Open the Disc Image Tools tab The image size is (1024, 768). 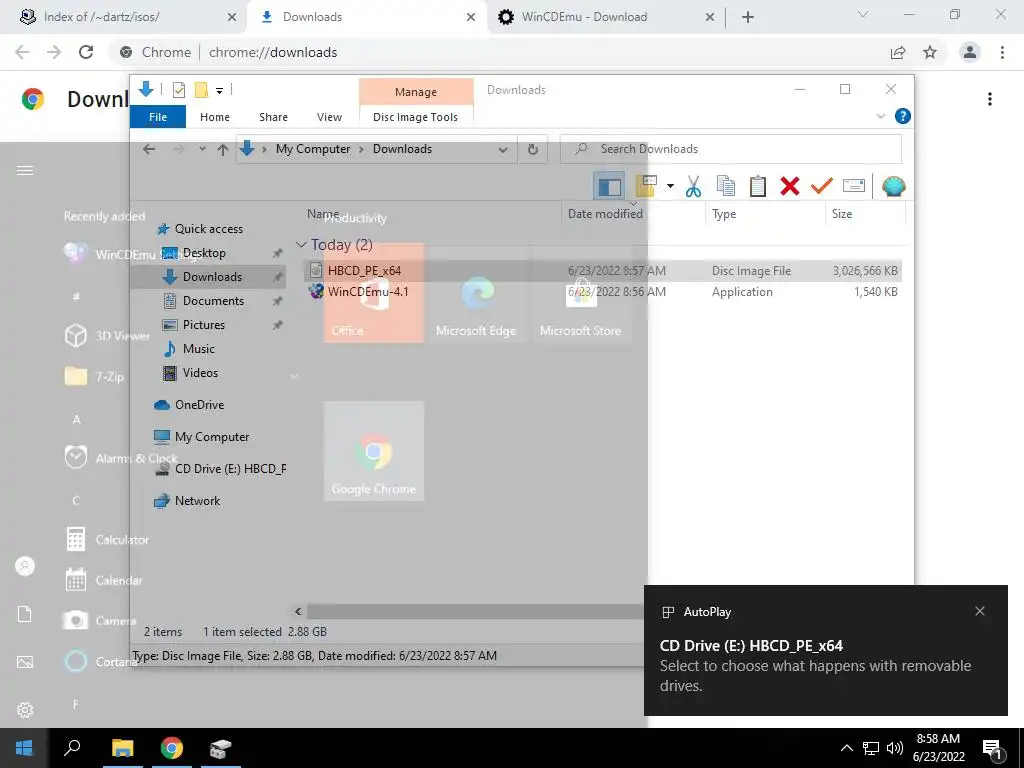[x=415, y=117]
